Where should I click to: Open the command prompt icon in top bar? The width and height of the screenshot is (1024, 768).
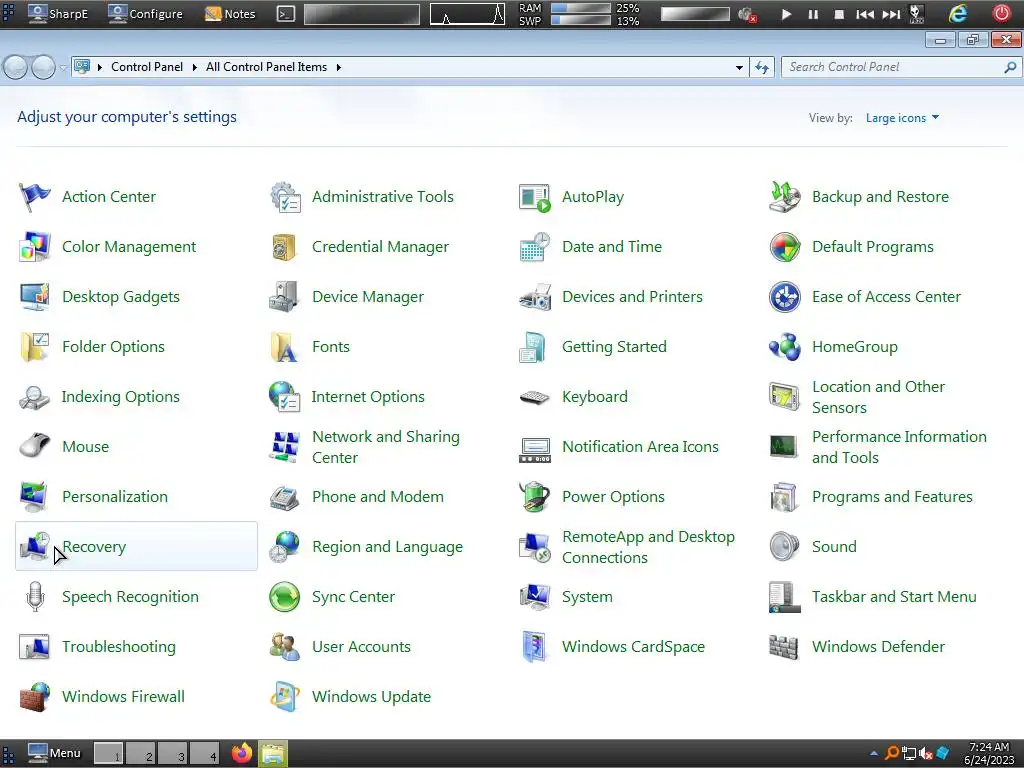(x=286, y=14)
